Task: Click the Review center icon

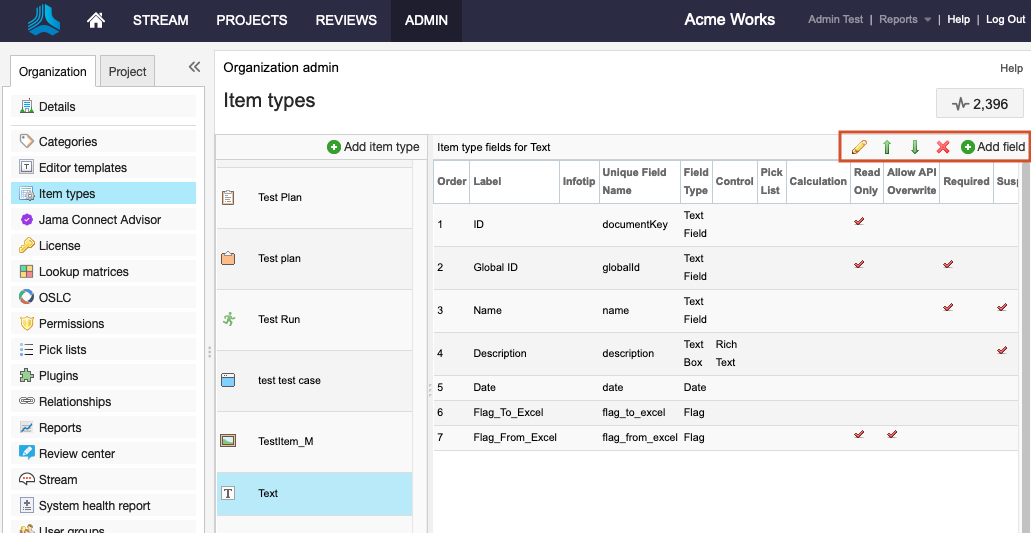Action: [x=26, y=453]
